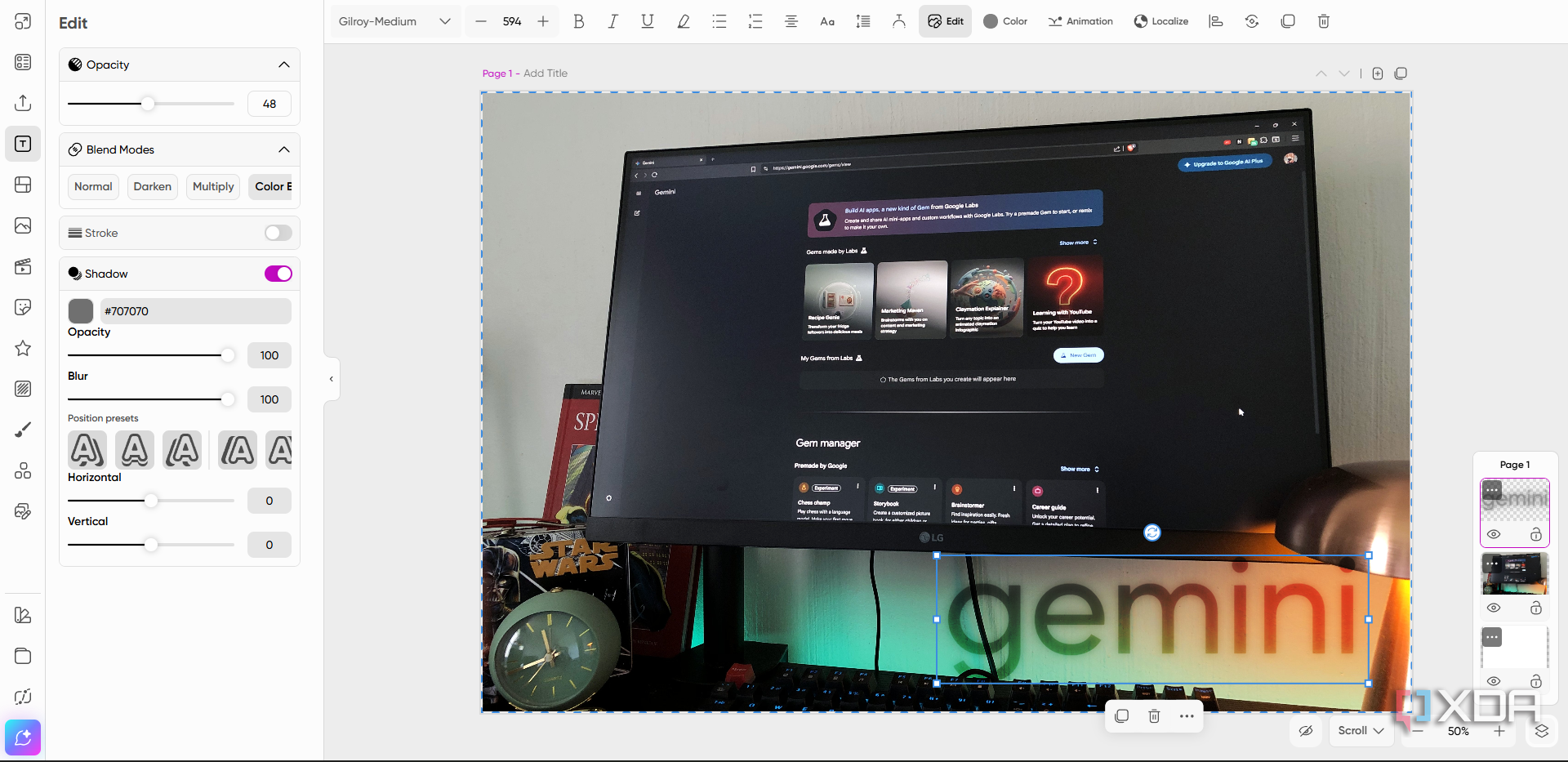The width and height of the screenshot is (1568, 762).
Task: Move page down chevron
Action: pyautogui.click(x=1344, y=74)
